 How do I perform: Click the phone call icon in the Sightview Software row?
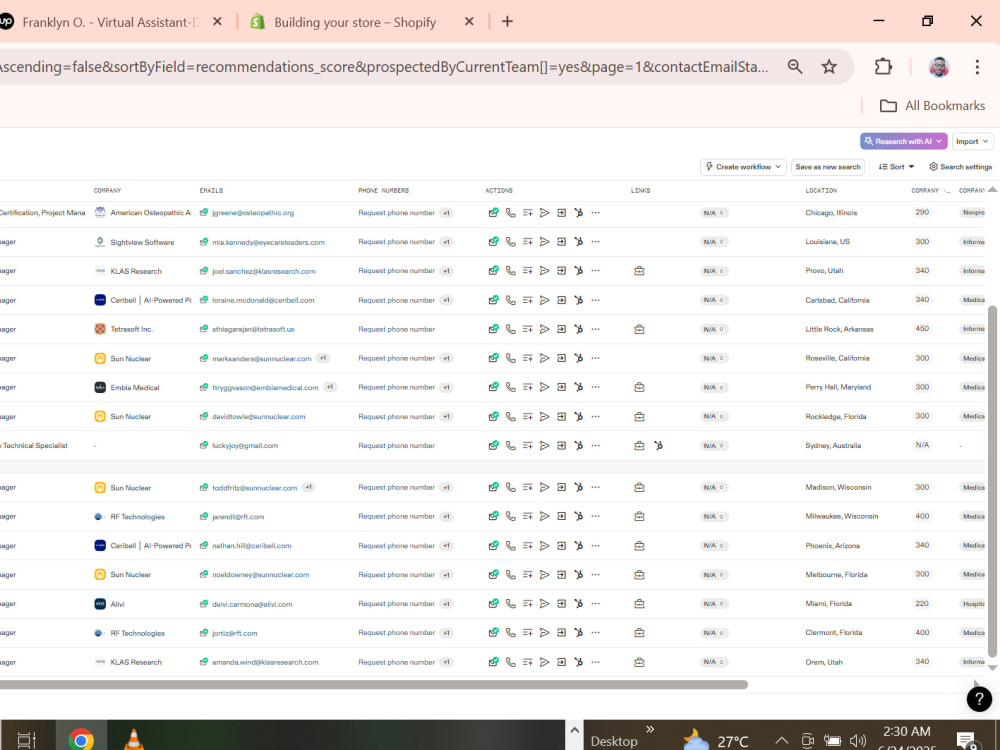(511, 242)
